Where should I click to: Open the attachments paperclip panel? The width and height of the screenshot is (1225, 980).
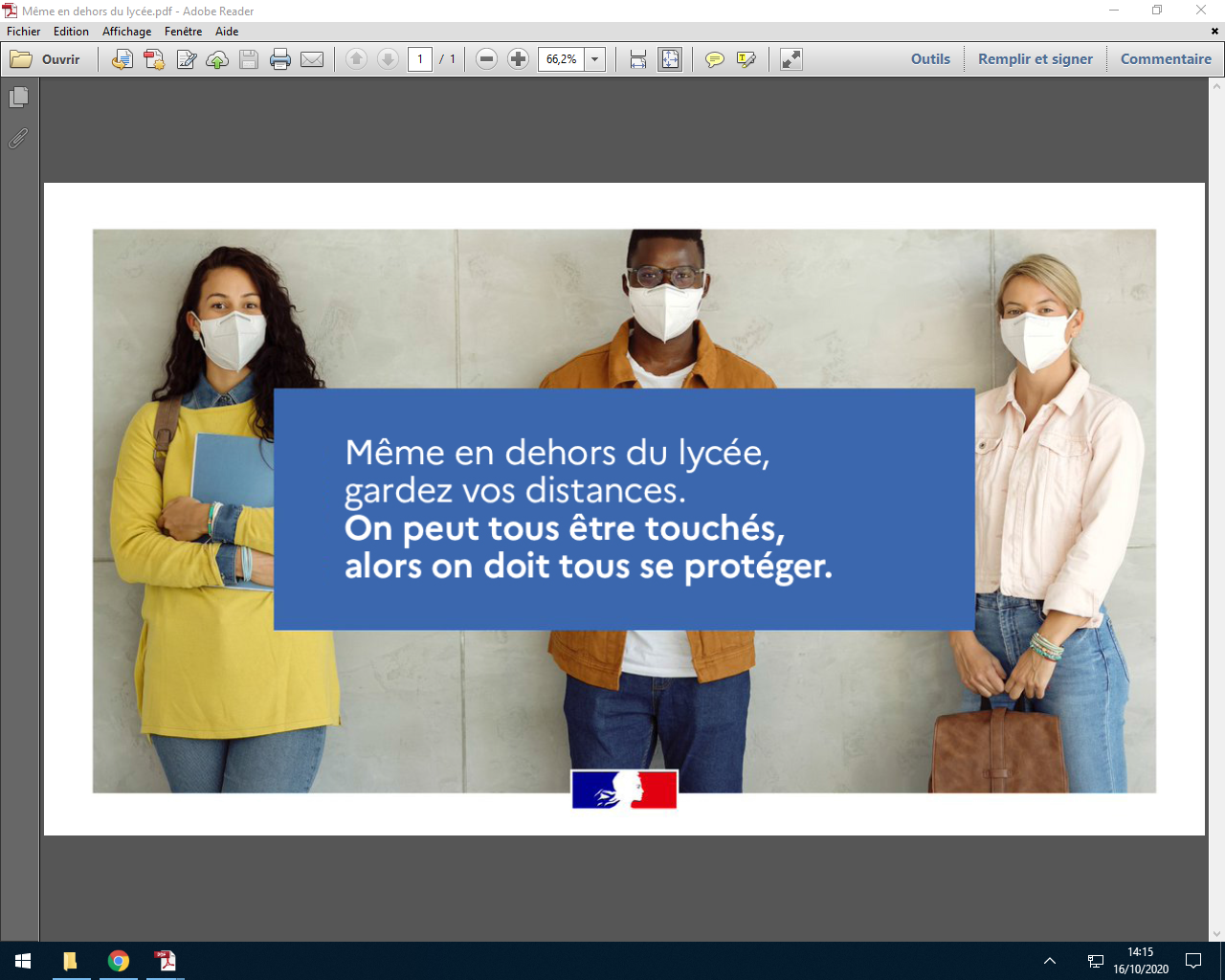tap(18, 139)
